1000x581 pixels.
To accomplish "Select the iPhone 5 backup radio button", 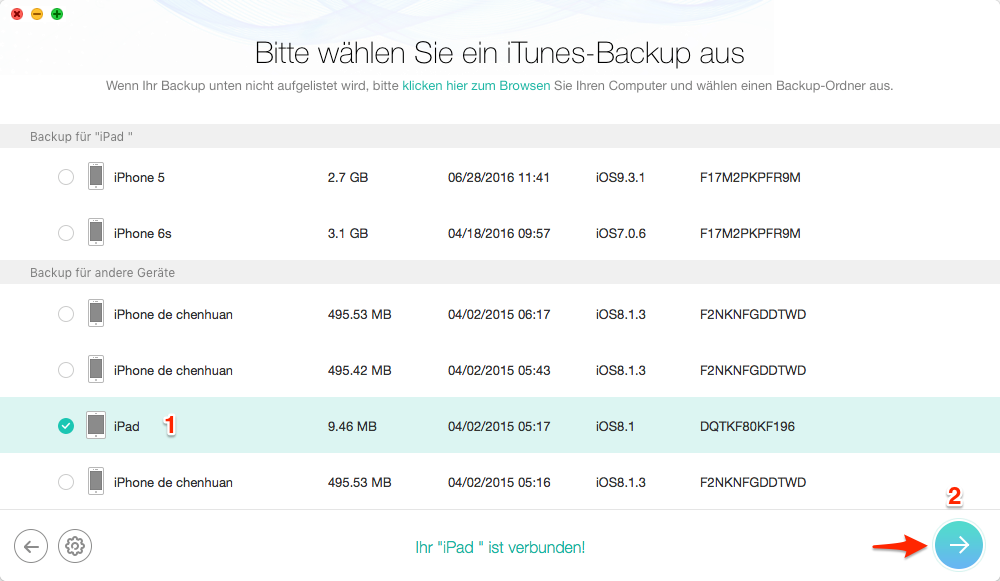I will 66,177.
